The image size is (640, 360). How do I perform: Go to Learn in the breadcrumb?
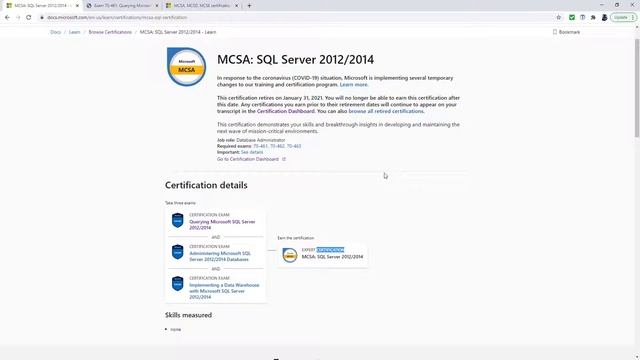click(74, 32)
